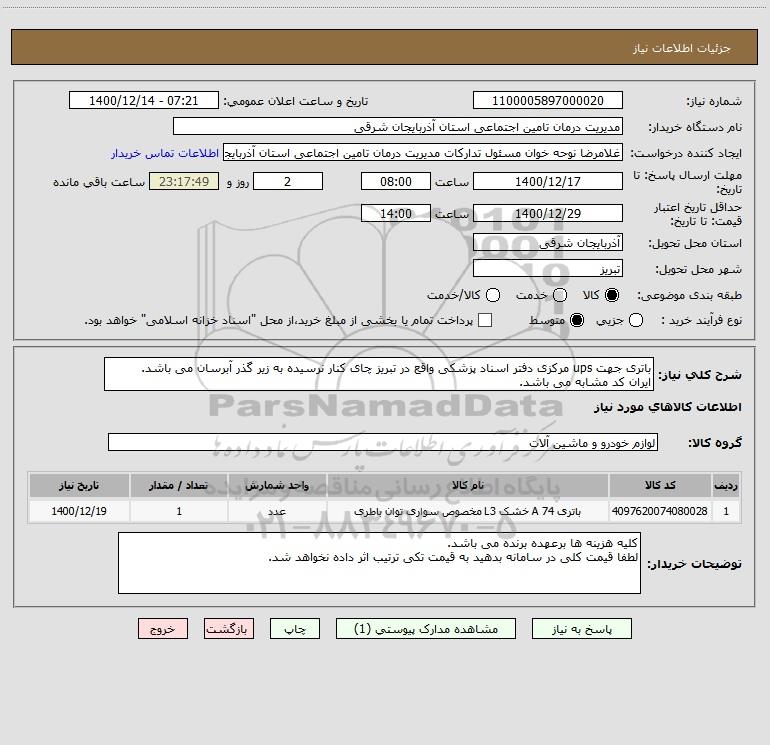
Task: Click column header کد کالا
Action: point(660,485)
